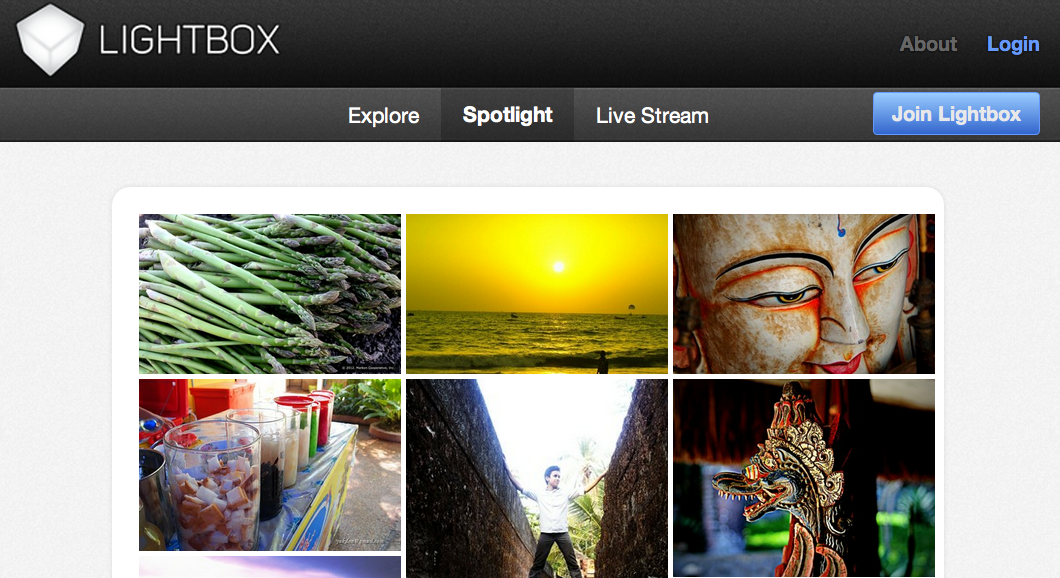Viewport: 1060px width, 578px height.
Task: Open the painted Buddha face photo
Action: (x=804, y=293)
